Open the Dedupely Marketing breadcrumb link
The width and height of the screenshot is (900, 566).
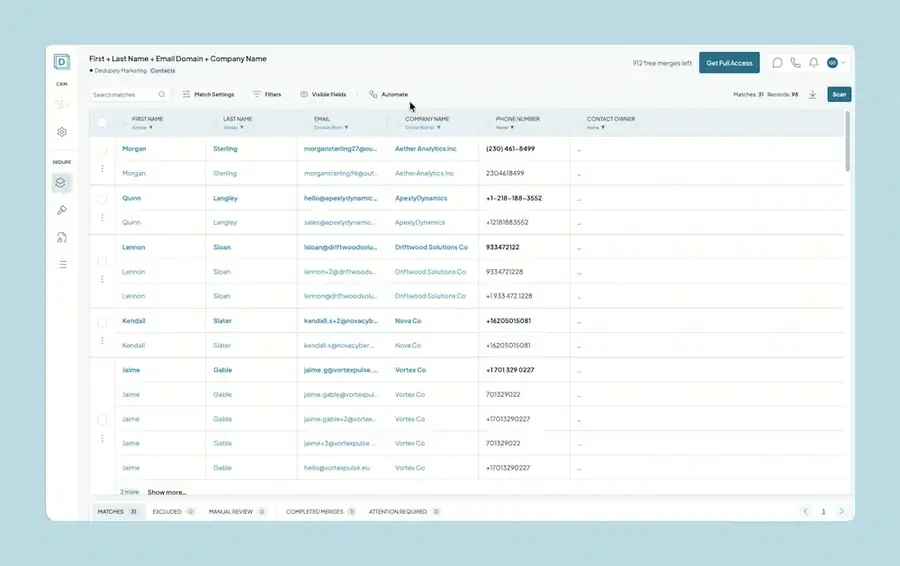tap(120, 71)
